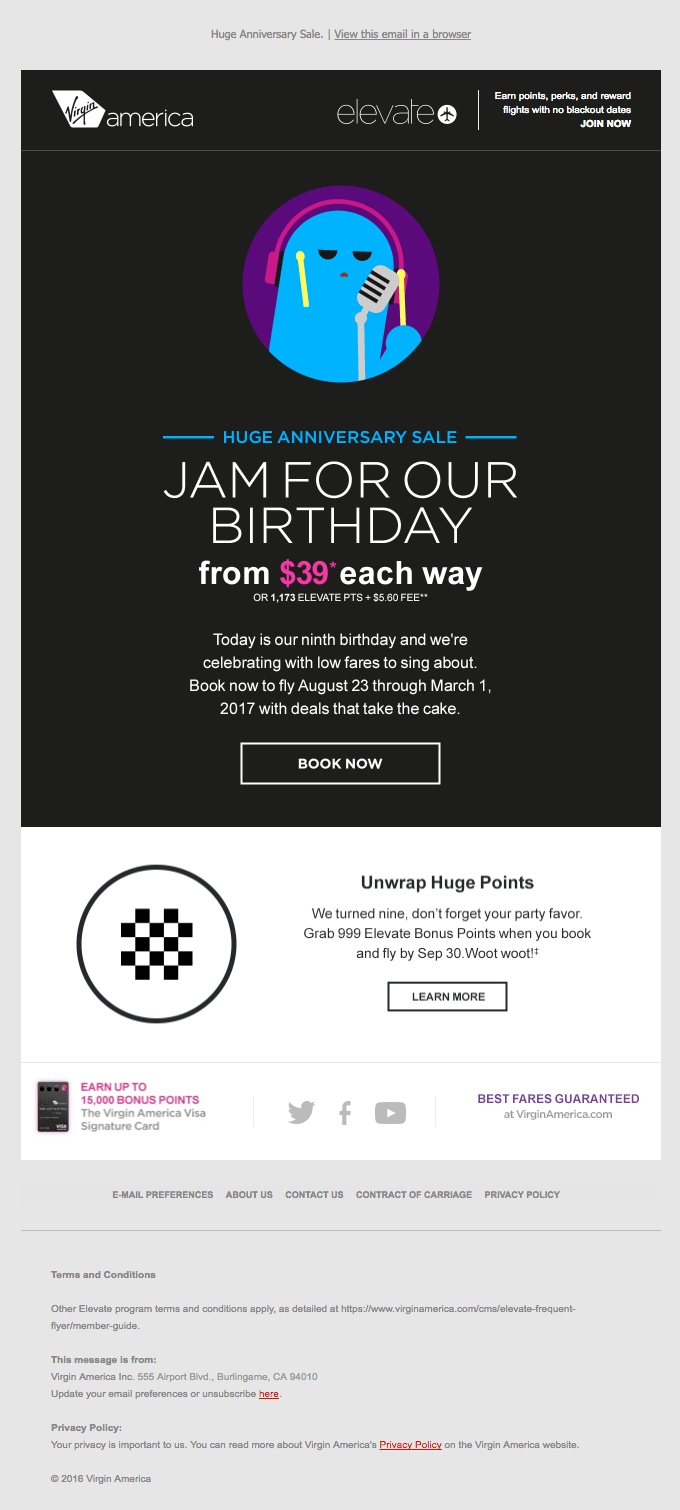Click the checkered gift circle icon
The image size is (680, 1510).
pos(156,943)
